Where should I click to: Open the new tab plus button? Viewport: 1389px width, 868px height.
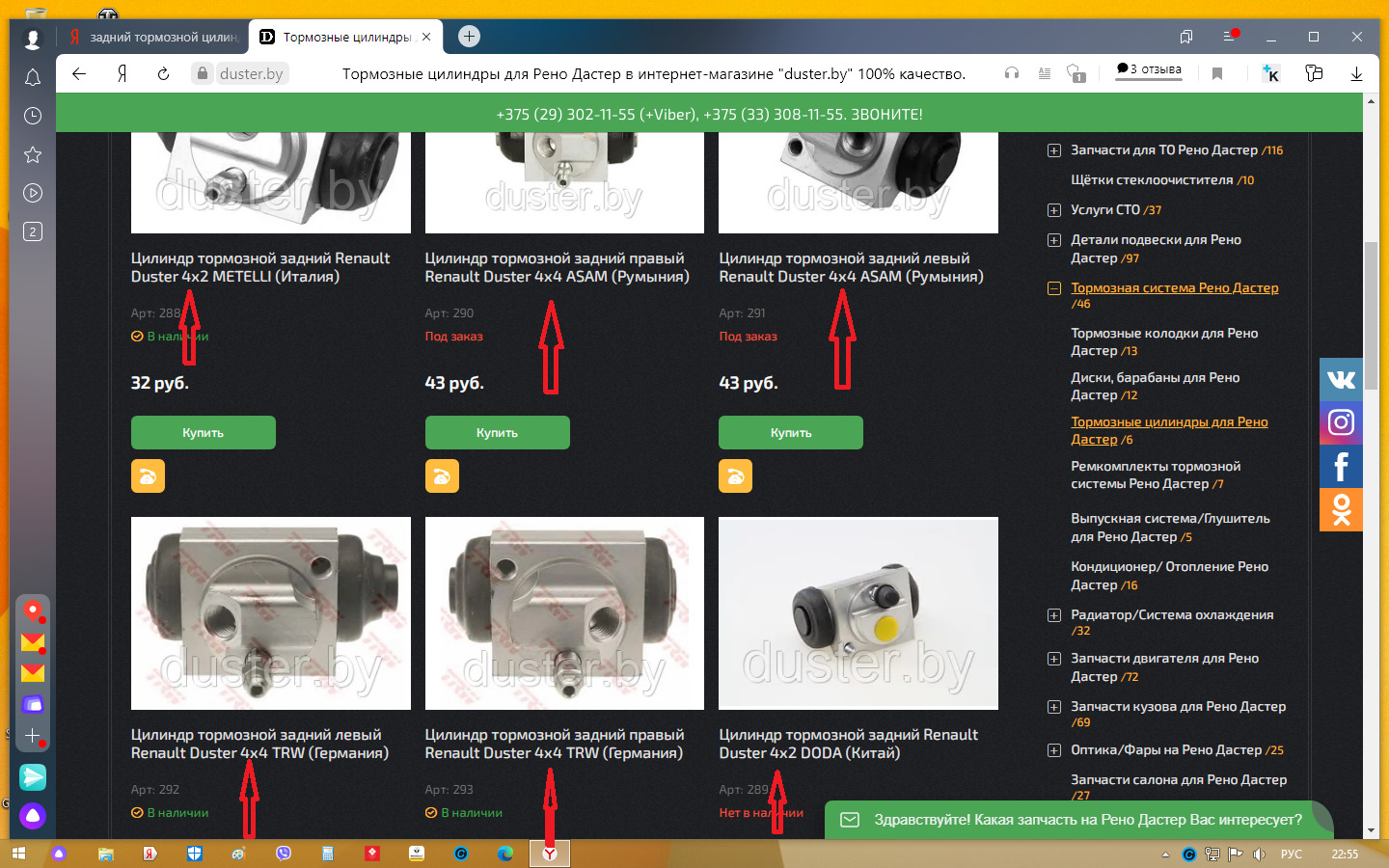pyautogui.click(x=469, y=37)
